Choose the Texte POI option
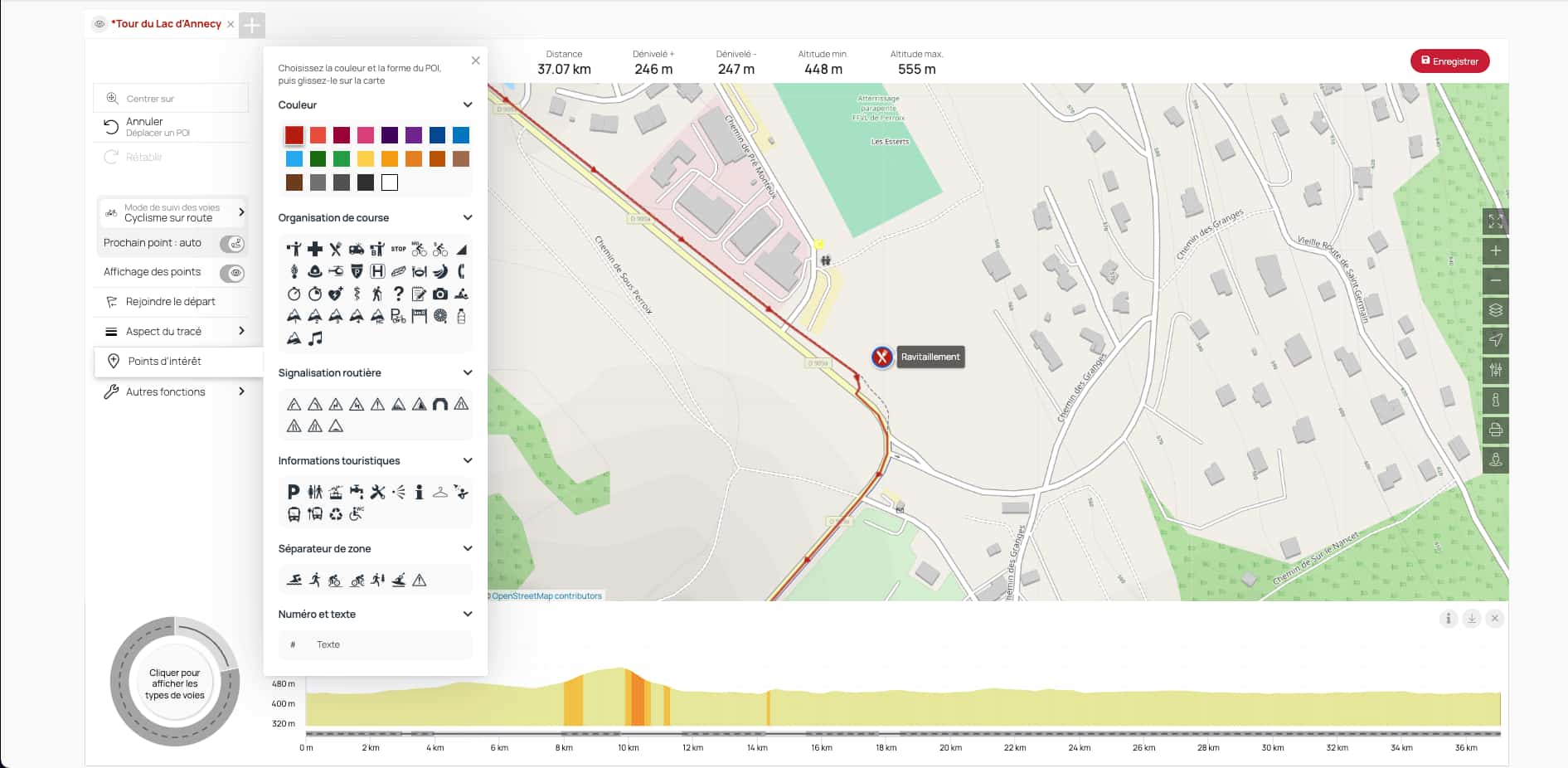 point(328,644)
